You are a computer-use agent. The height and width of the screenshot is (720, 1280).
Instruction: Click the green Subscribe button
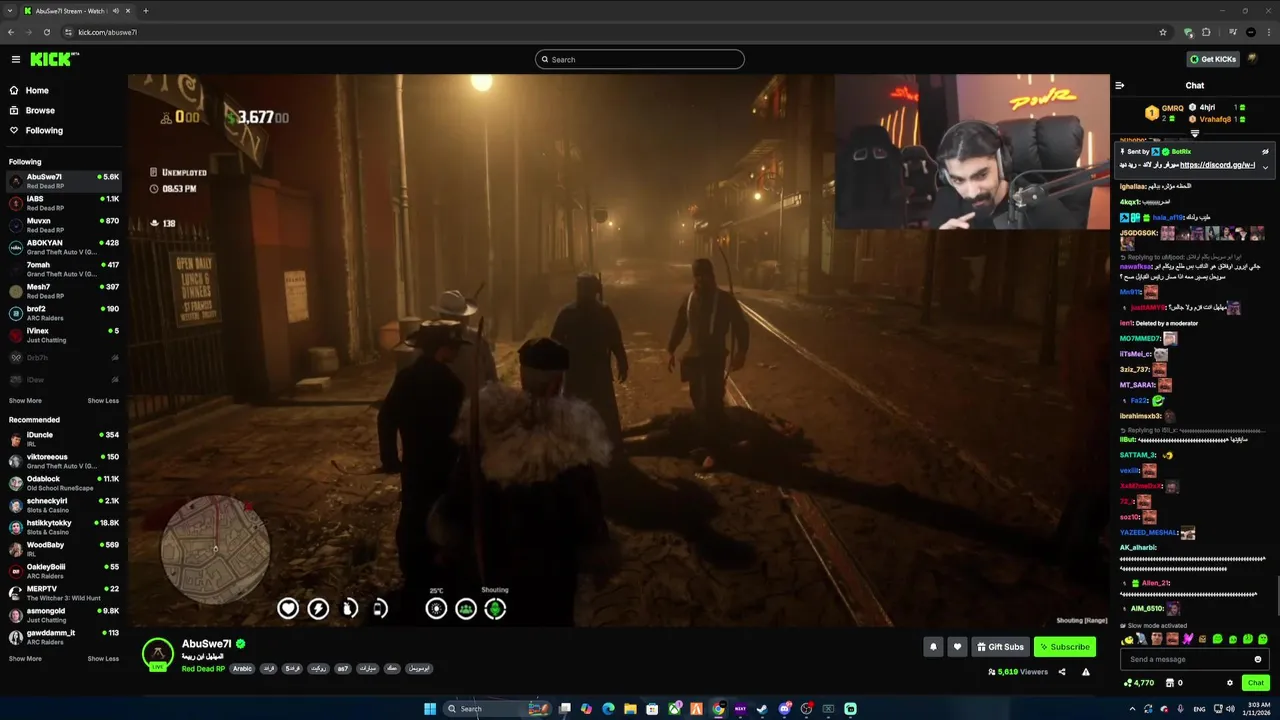1065,647
